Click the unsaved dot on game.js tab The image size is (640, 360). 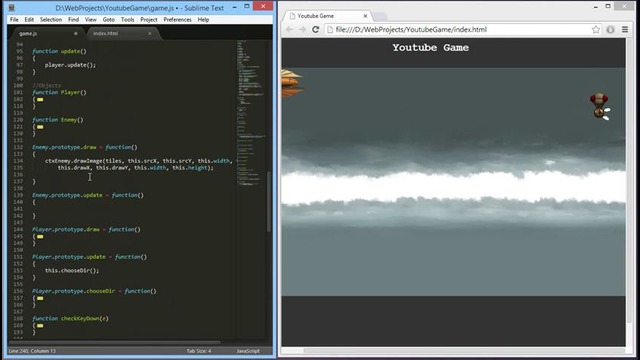pyautogui.click(x=76, y=33)
